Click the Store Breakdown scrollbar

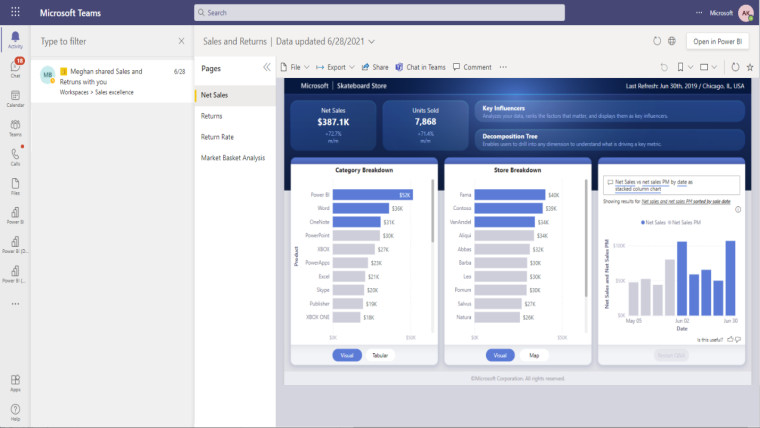click(x=586, y=238)
